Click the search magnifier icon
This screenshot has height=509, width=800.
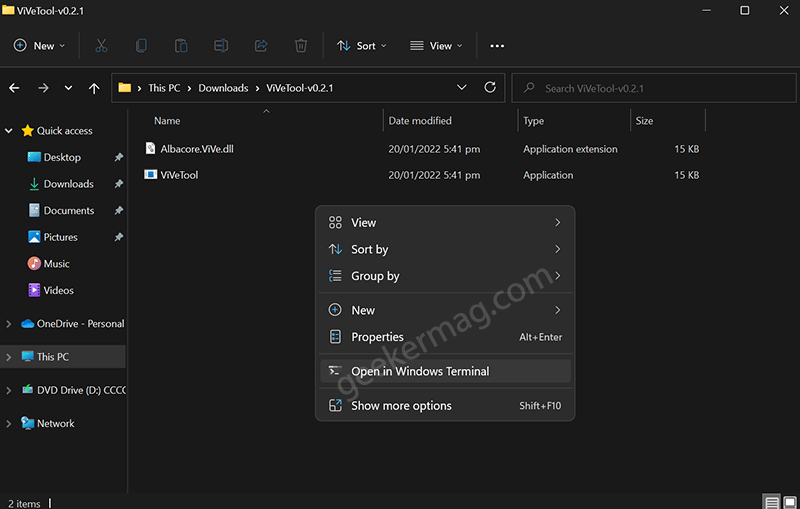(x=529, y=88)
